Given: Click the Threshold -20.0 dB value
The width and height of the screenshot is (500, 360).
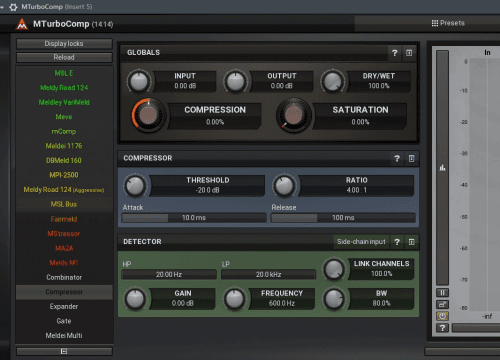Looking at the screenshot, I should coord(207,190).
